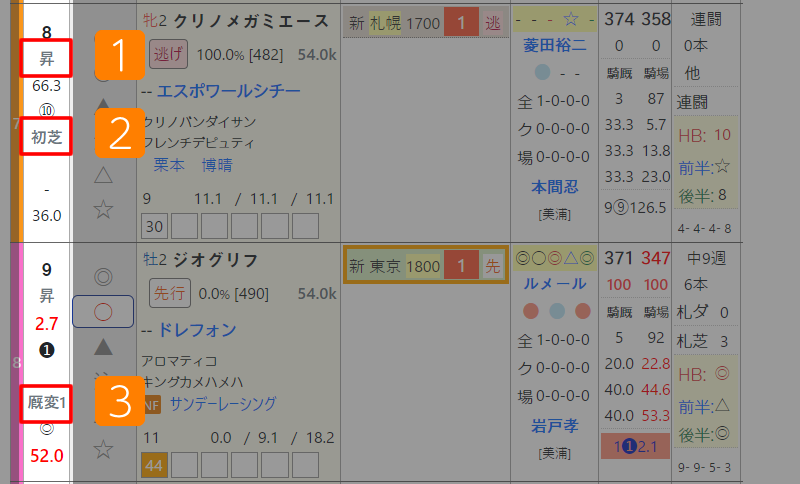Click the 逃げ running-style tag

[x=168, y=54]
